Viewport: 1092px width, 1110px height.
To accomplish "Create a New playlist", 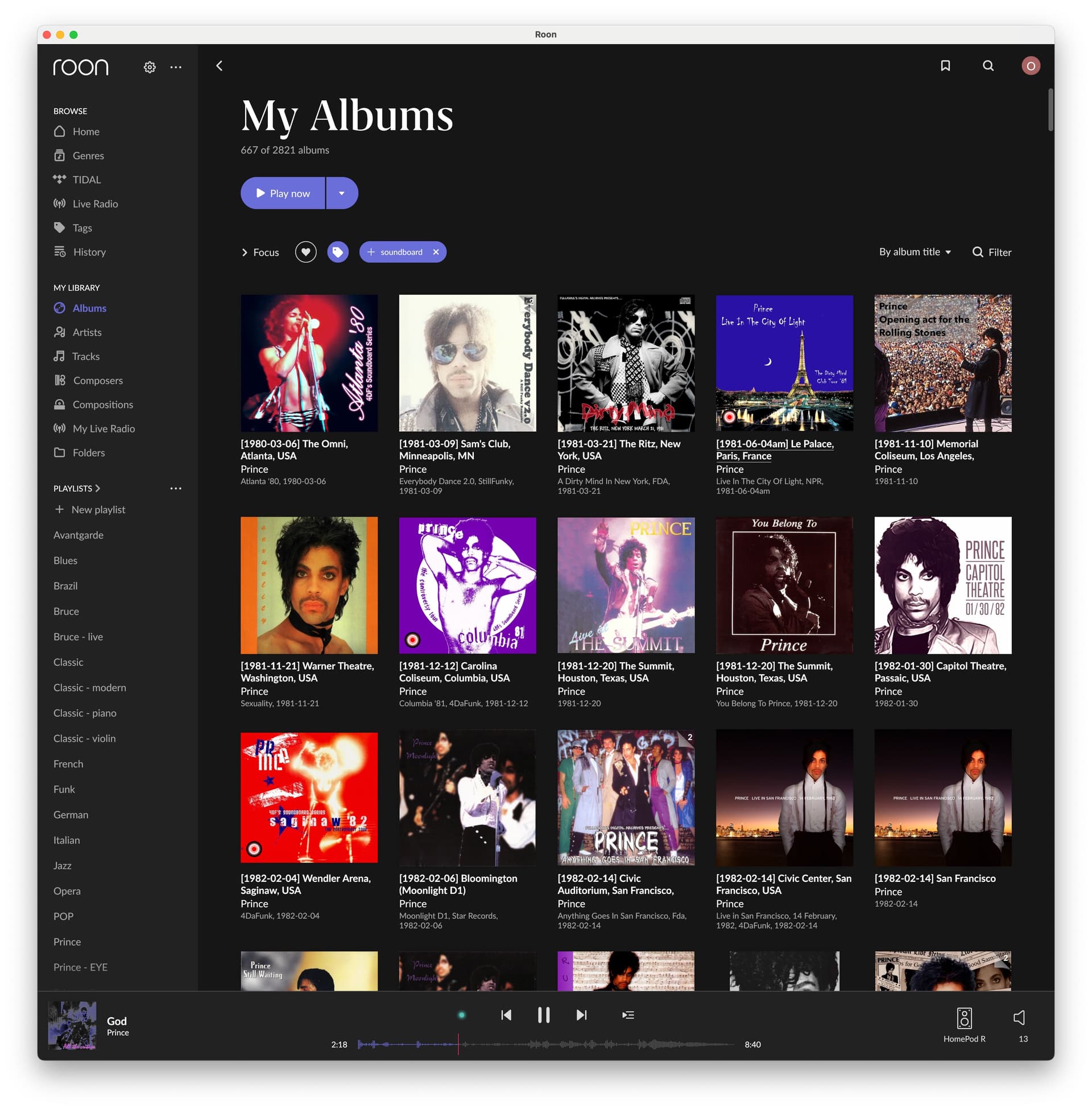I will pyautogui.click(x=90, y=509).
